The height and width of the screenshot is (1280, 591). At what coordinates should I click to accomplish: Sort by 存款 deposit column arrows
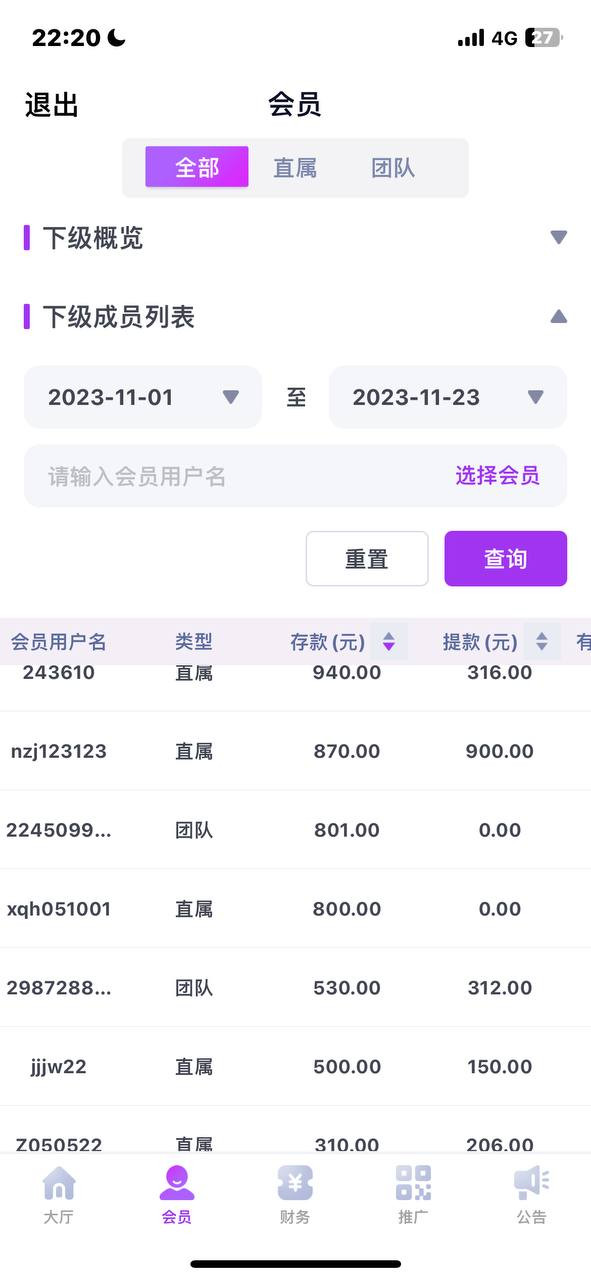(x=389, y=642)
